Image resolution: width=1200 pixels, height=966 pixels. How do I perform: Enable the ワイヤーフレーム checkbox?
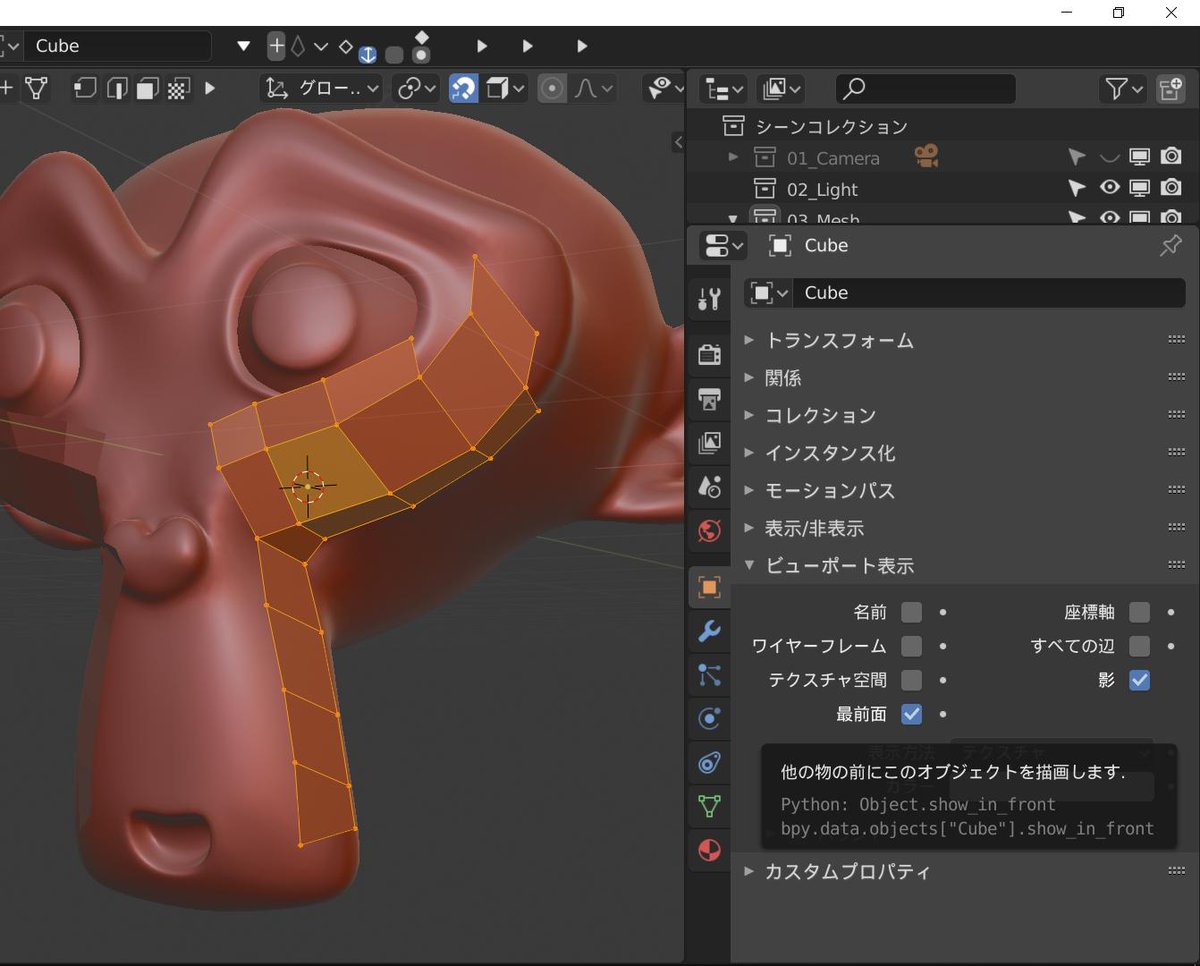pyautogui.click(x=911, y=646)
